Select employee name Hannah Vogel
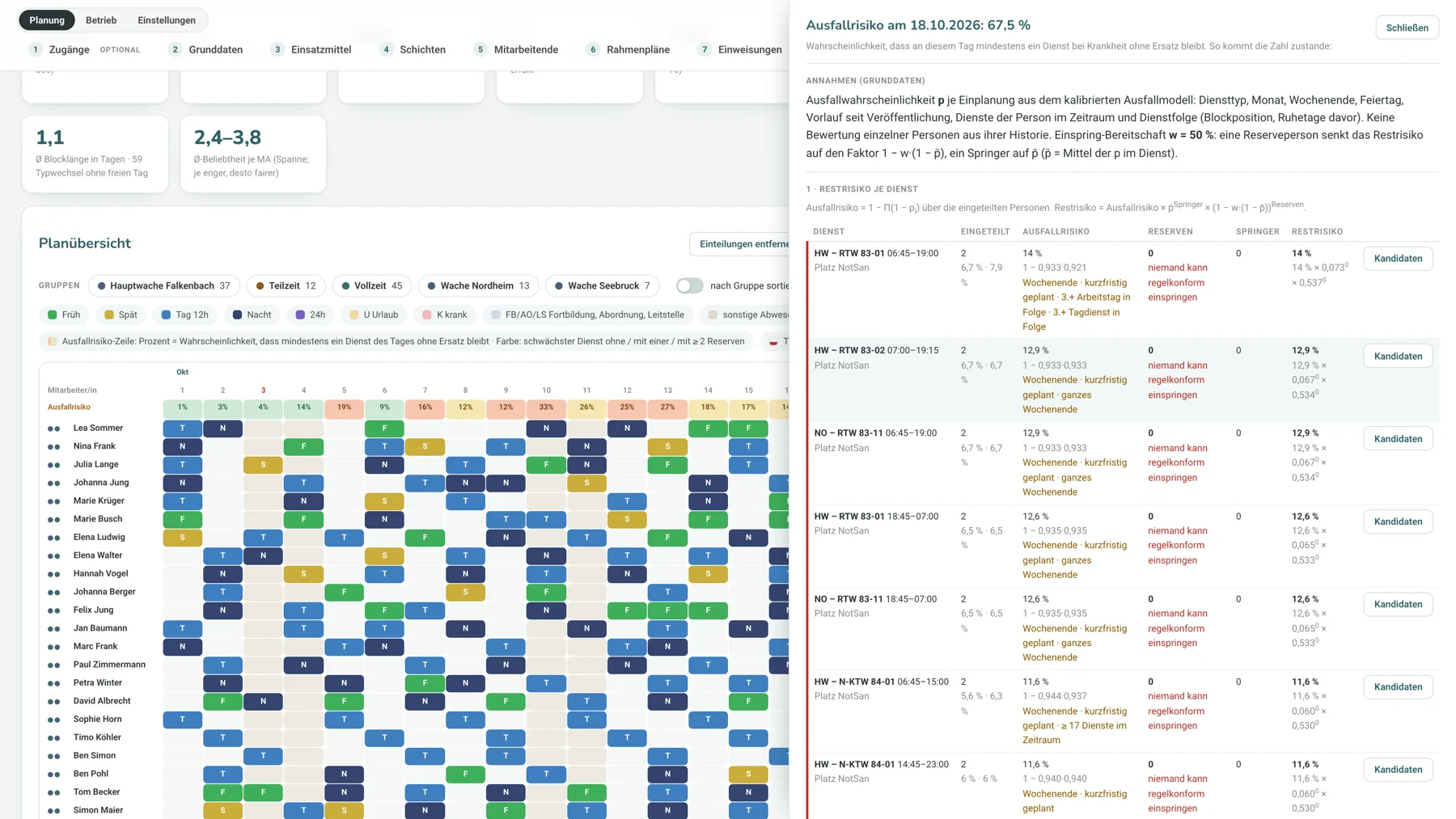Image resolution: width=1456 pixels, height=819 pixels. coord(100,573)
